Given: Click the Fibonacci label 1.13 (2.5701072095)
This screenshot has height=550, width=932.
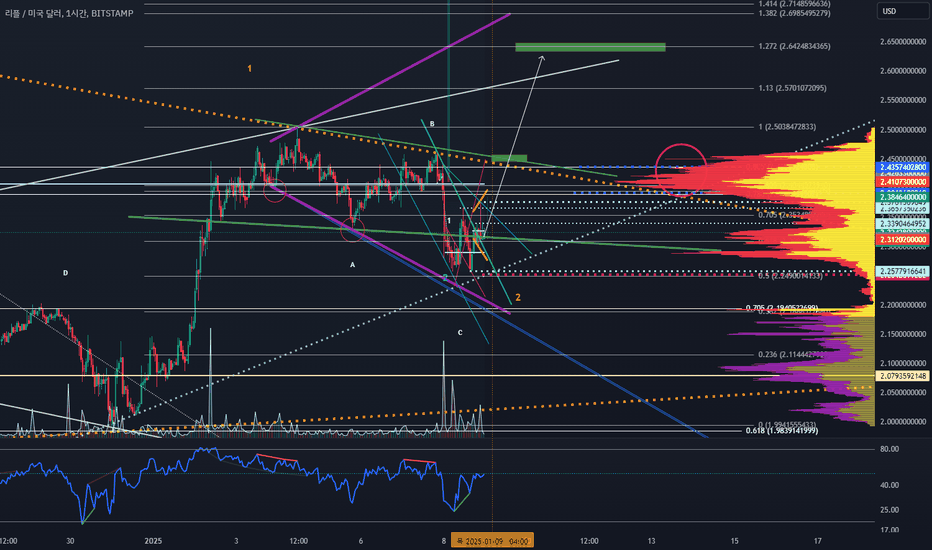Looking at the screenshot, I should point(792,88).
